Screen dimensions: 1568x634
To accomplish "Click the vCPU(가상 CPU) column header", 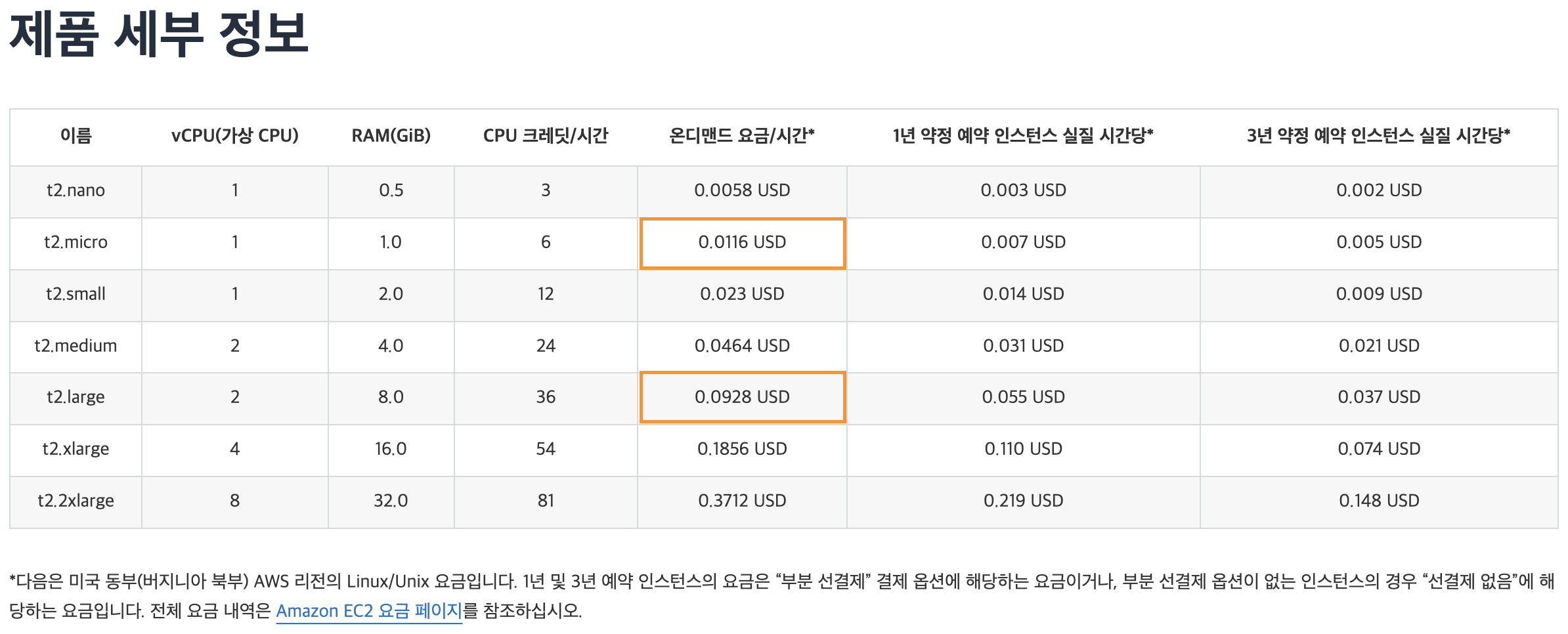I will pos(235,136).
